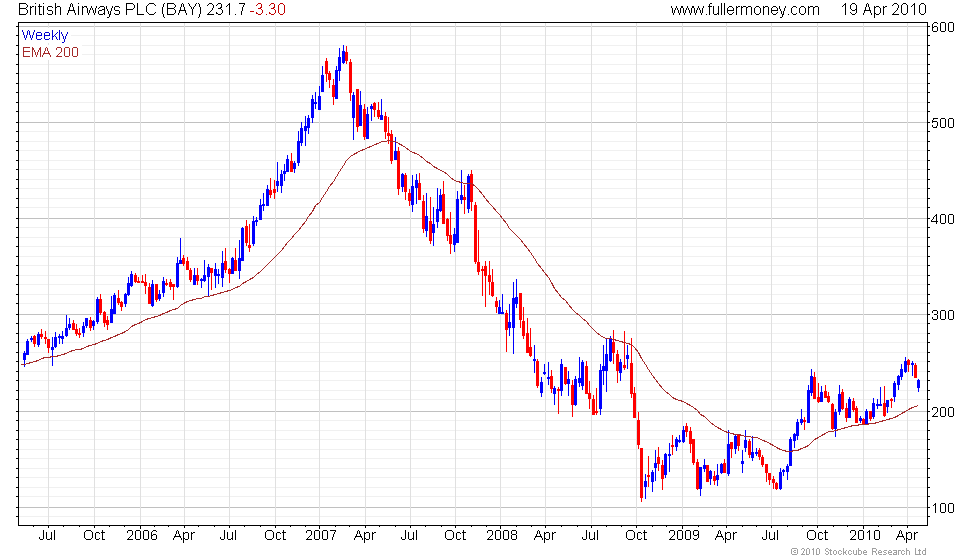
Task: Click the red change value -3.30
Action: (268, 10)
